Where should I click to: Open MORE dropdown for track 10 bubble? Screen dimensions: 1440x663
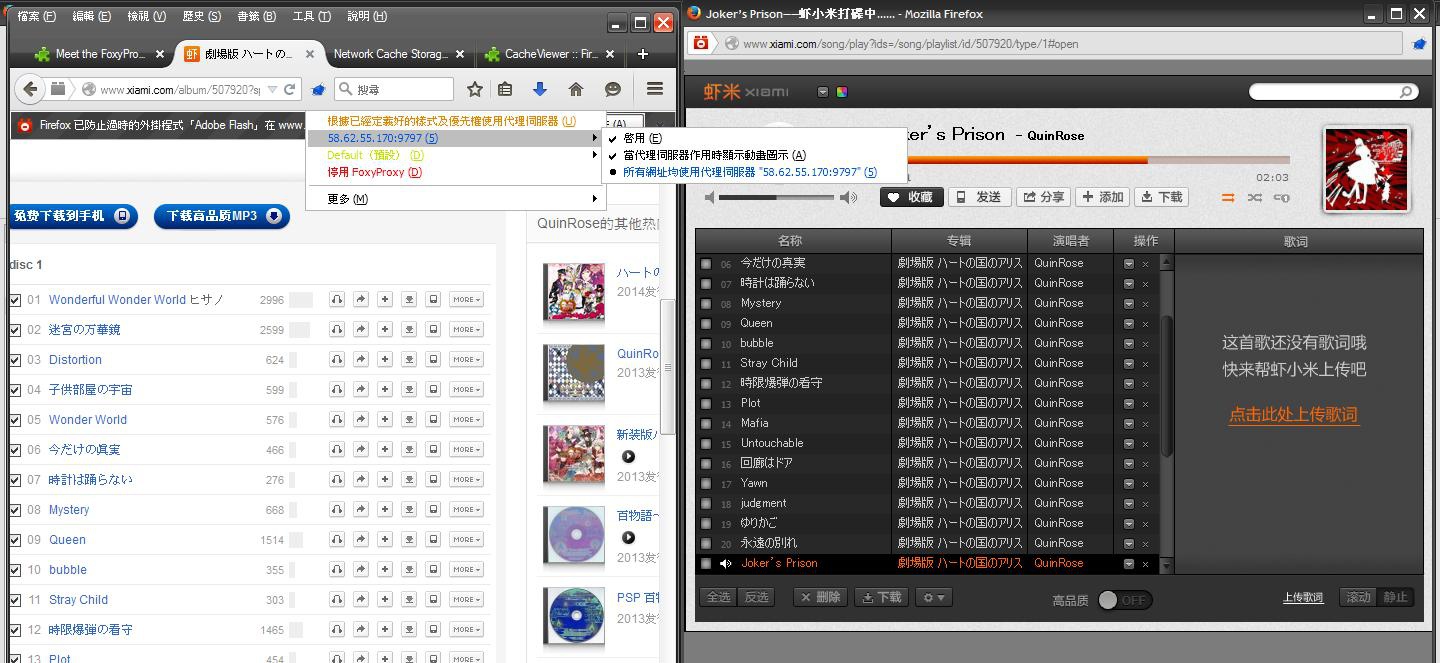point(466,569)
